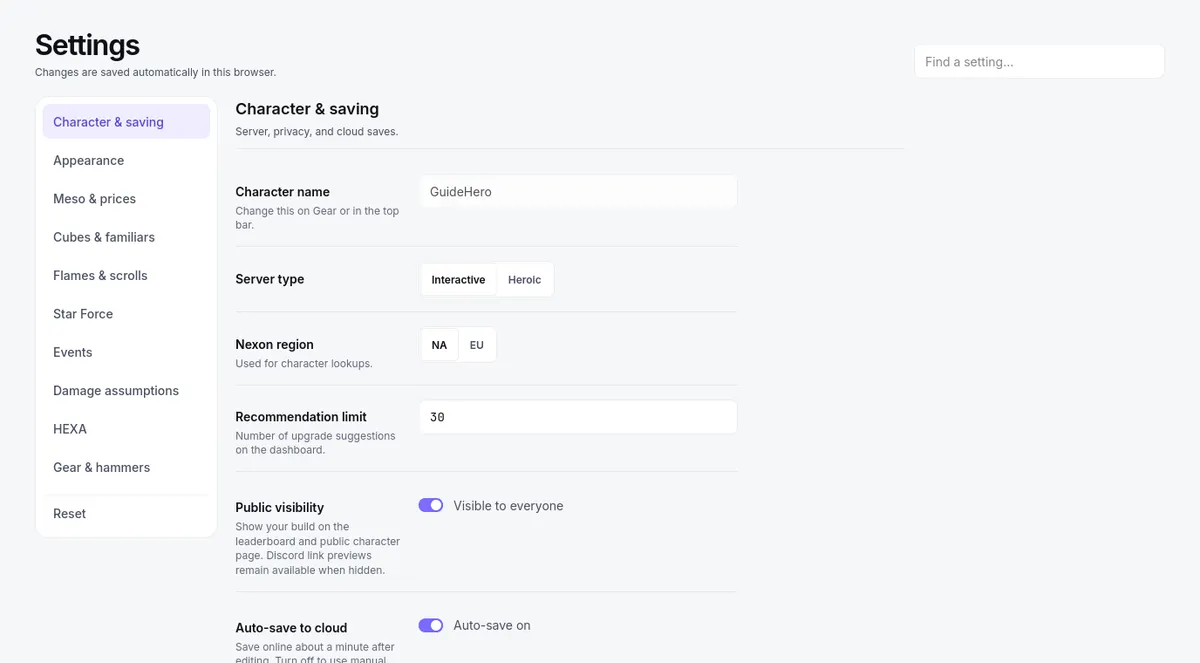Screen dimensions: 1200x663
Task: Select Cubes & familiars in sidebar
Action: click(126, 237)
